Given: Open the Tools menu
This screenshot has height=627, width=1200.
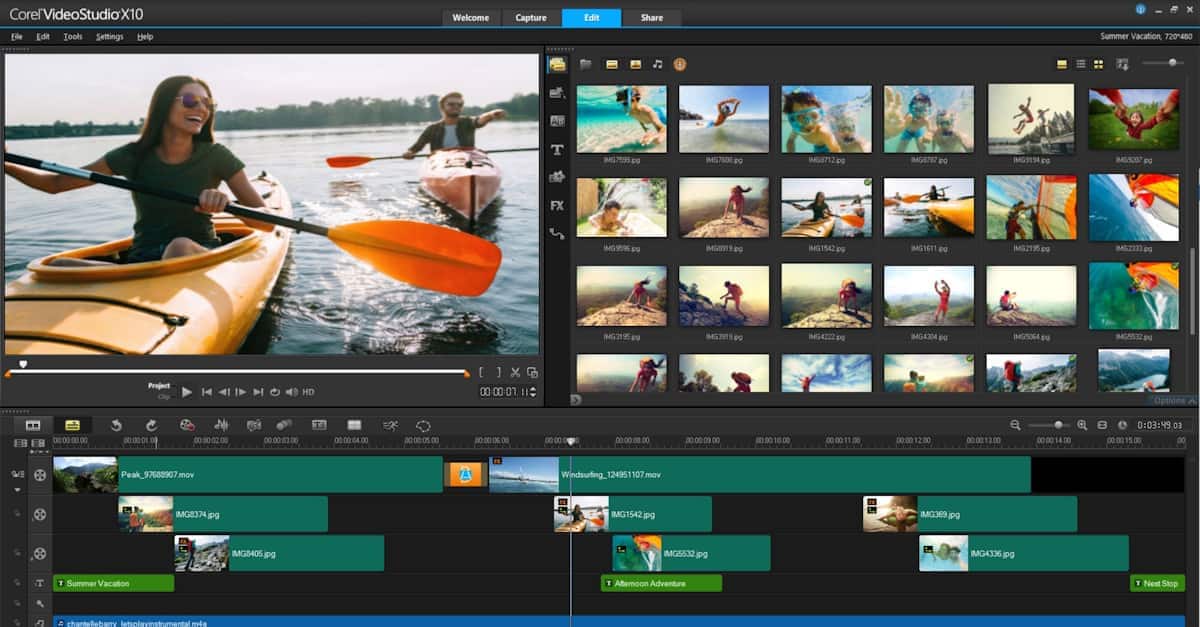Looking at the screenshot, I should tap(72, 37).
